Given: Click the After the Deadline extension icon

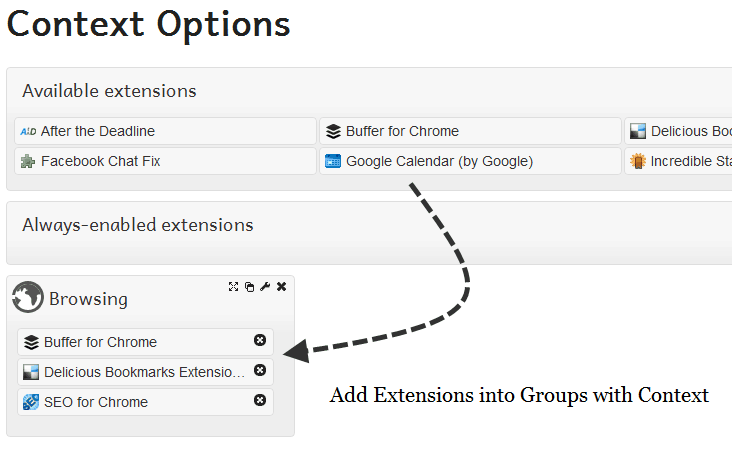Looking at the screenshot, I should 28,131.
